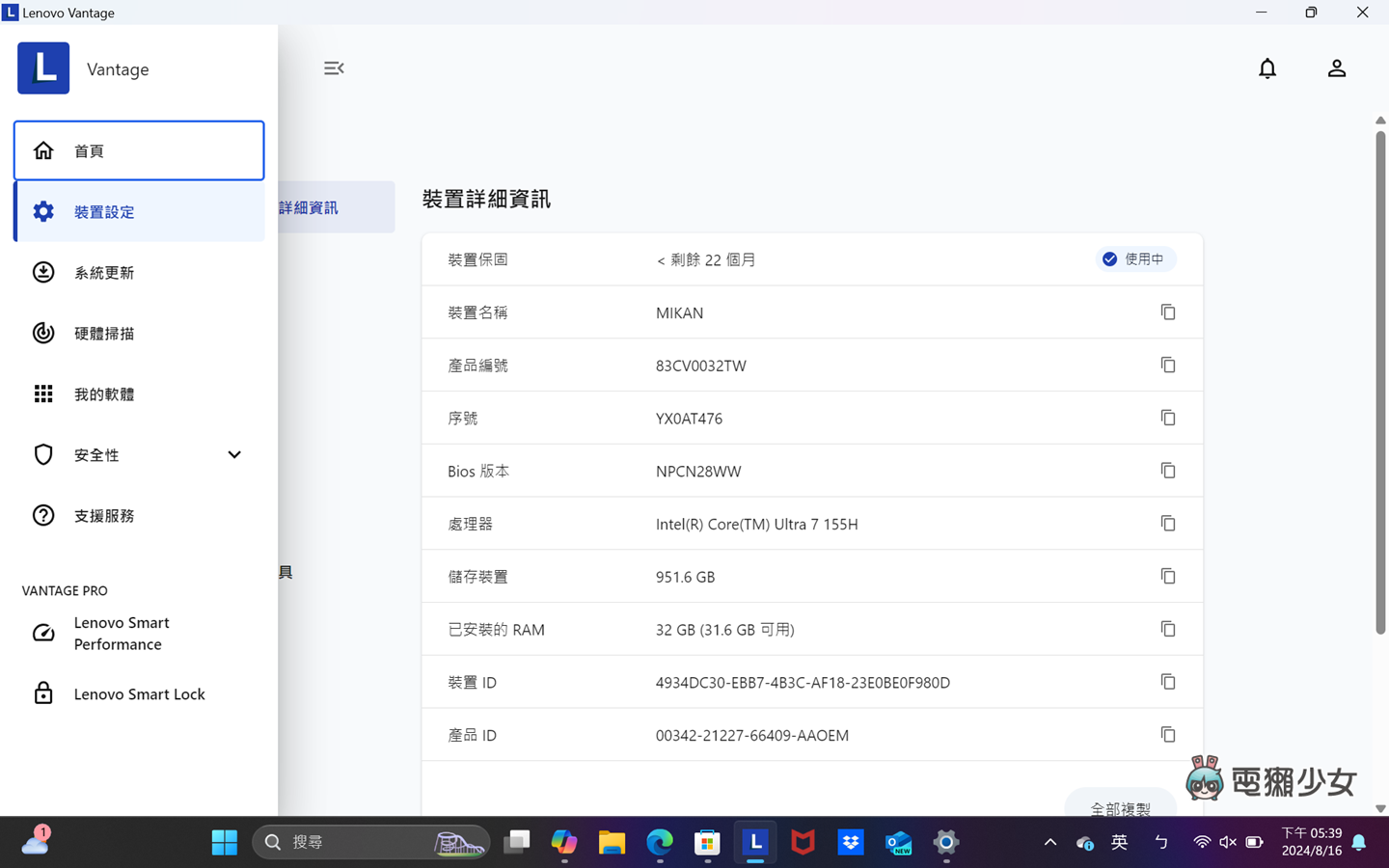Image resolution: width=1389 pixels, height=868 pixels.
Task: Open McAfee from the taskbar
Action: coord(803,842)
